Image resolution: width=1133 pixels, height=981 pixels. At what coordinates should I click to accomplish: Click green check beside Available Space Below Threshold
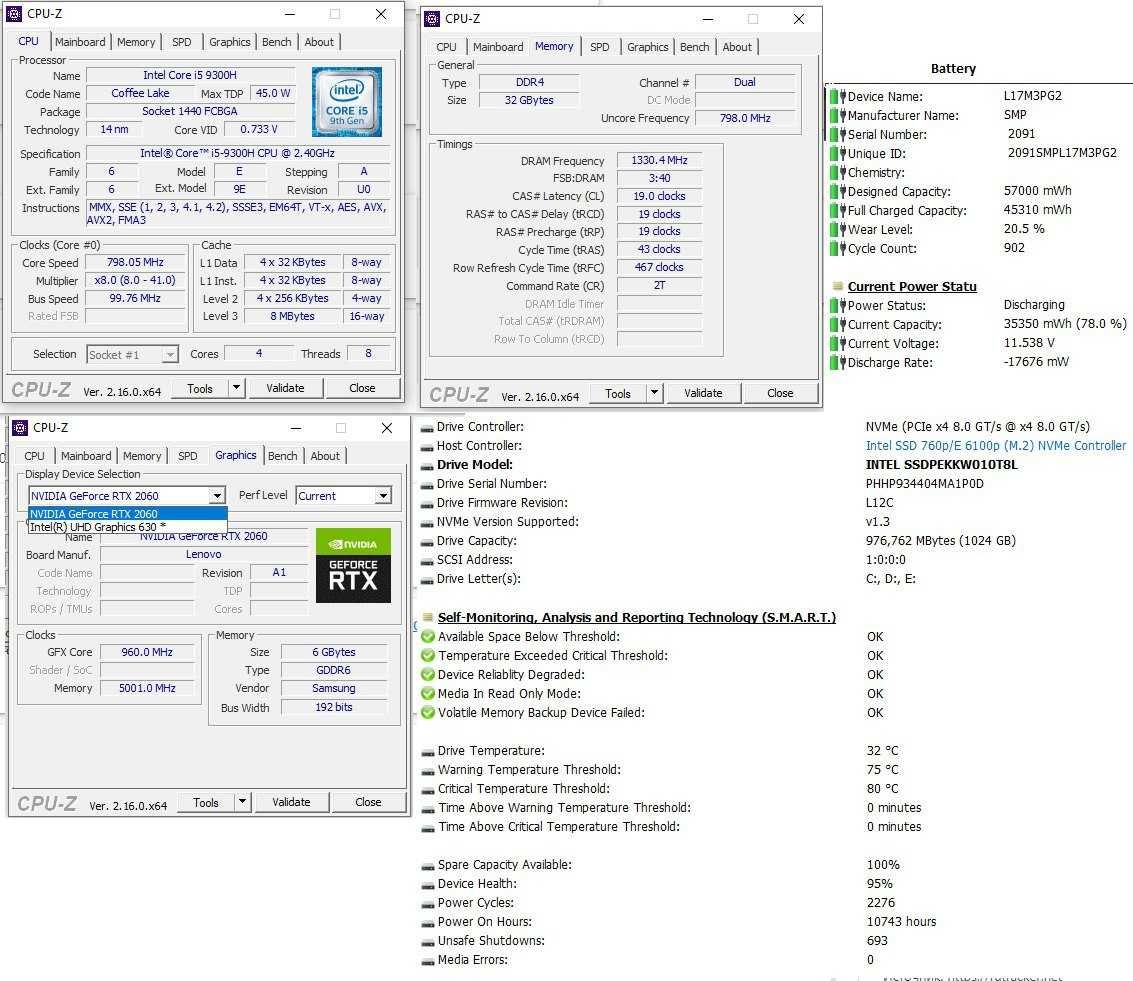tap(428, 636)
